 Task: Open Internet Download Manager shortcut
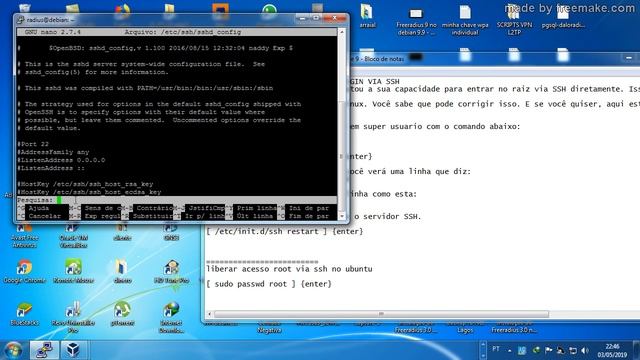tap(171, 318)
